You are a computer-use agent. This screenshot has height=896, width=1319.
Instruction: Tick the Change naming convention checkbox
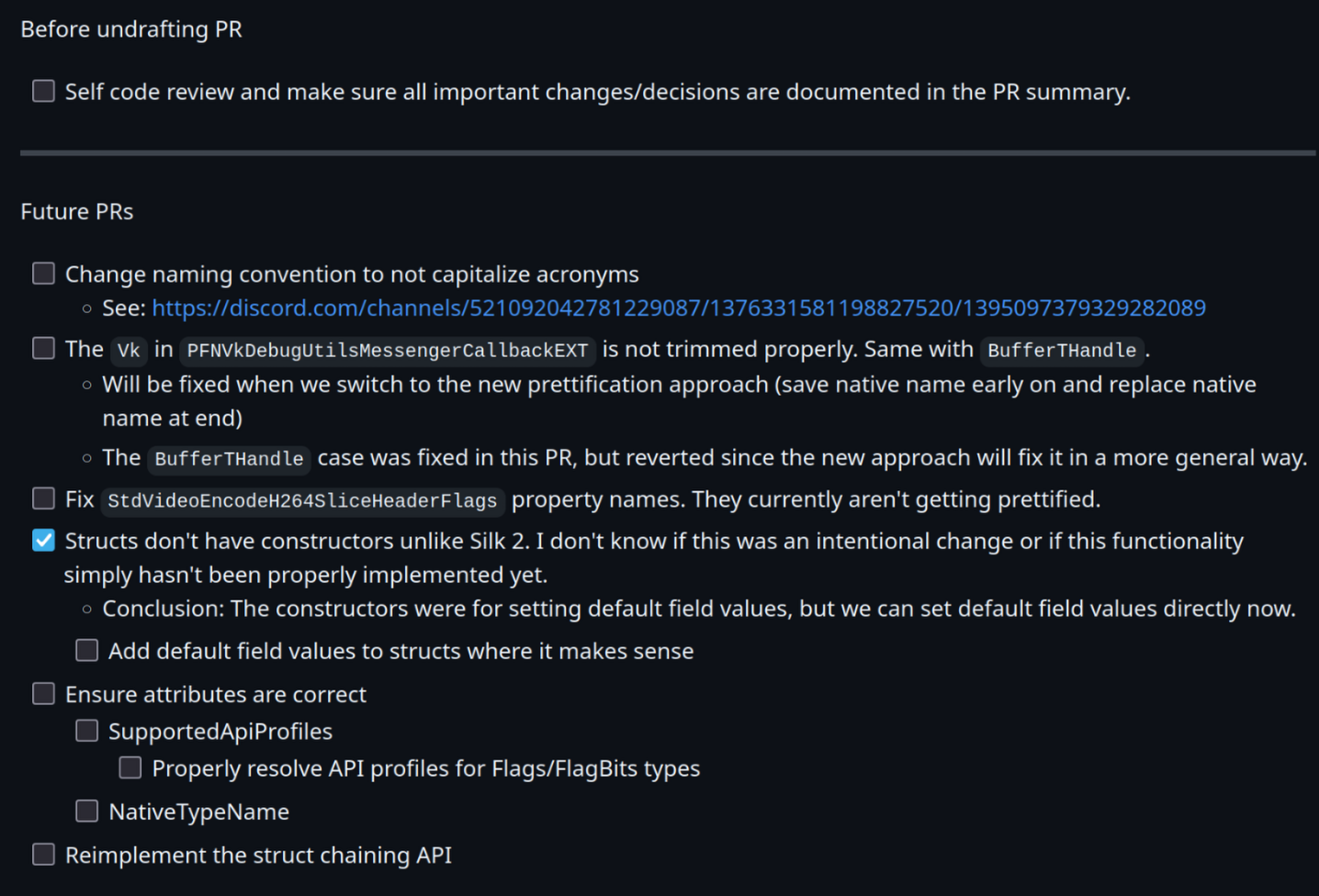43,274
